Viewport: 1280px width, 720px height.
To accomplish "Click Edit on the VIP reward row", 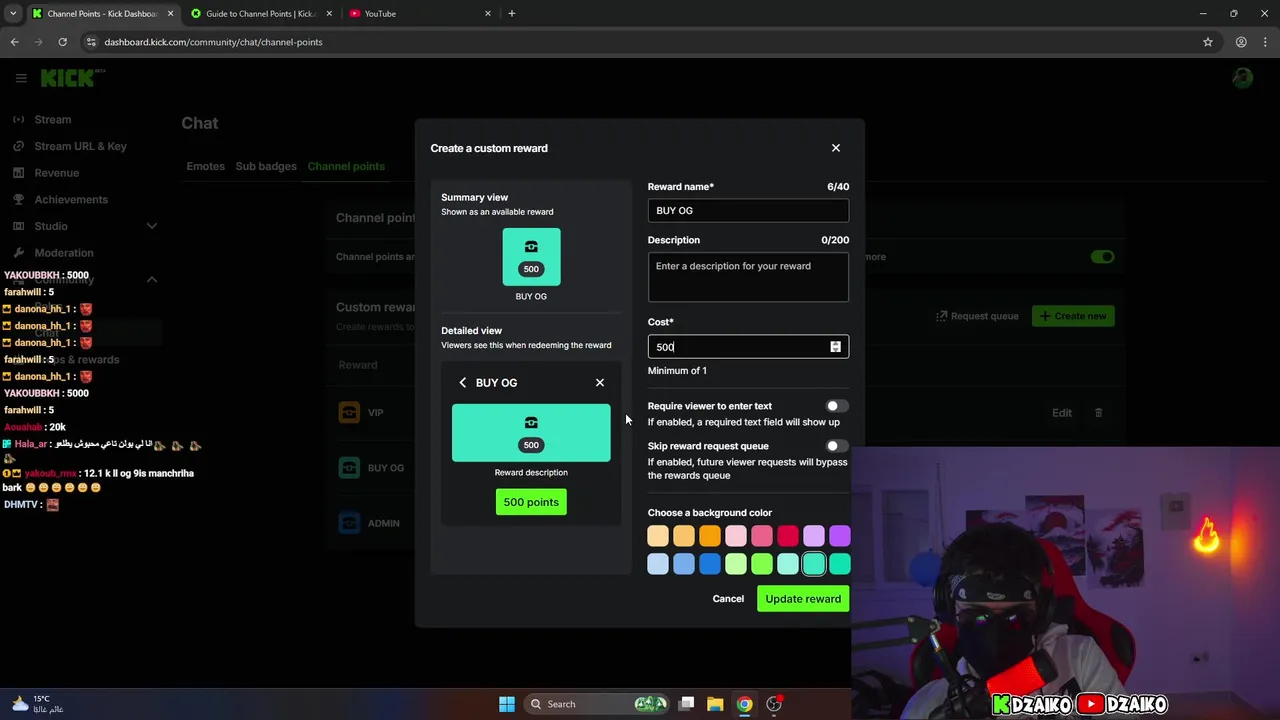I will 1062,413.
